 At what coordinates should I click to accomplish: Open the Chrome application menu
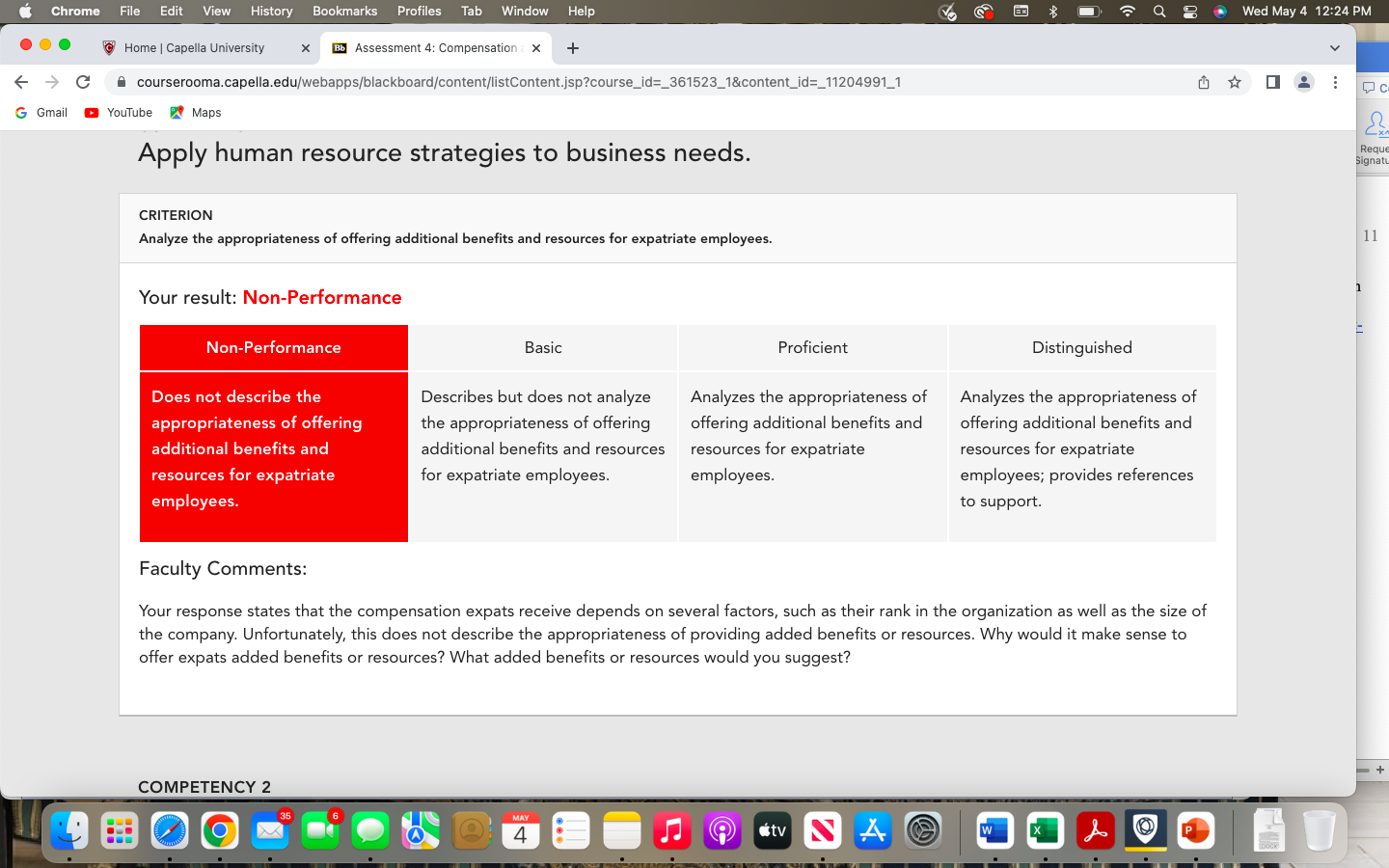click(75, 11)
